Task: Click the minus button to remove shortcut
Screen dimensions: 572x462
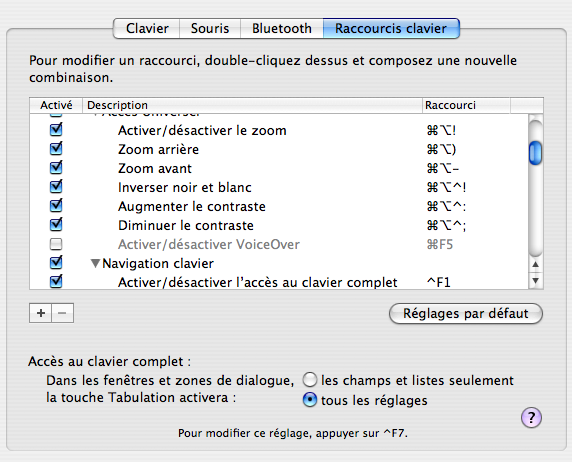Action: click(x=62, y=313)
